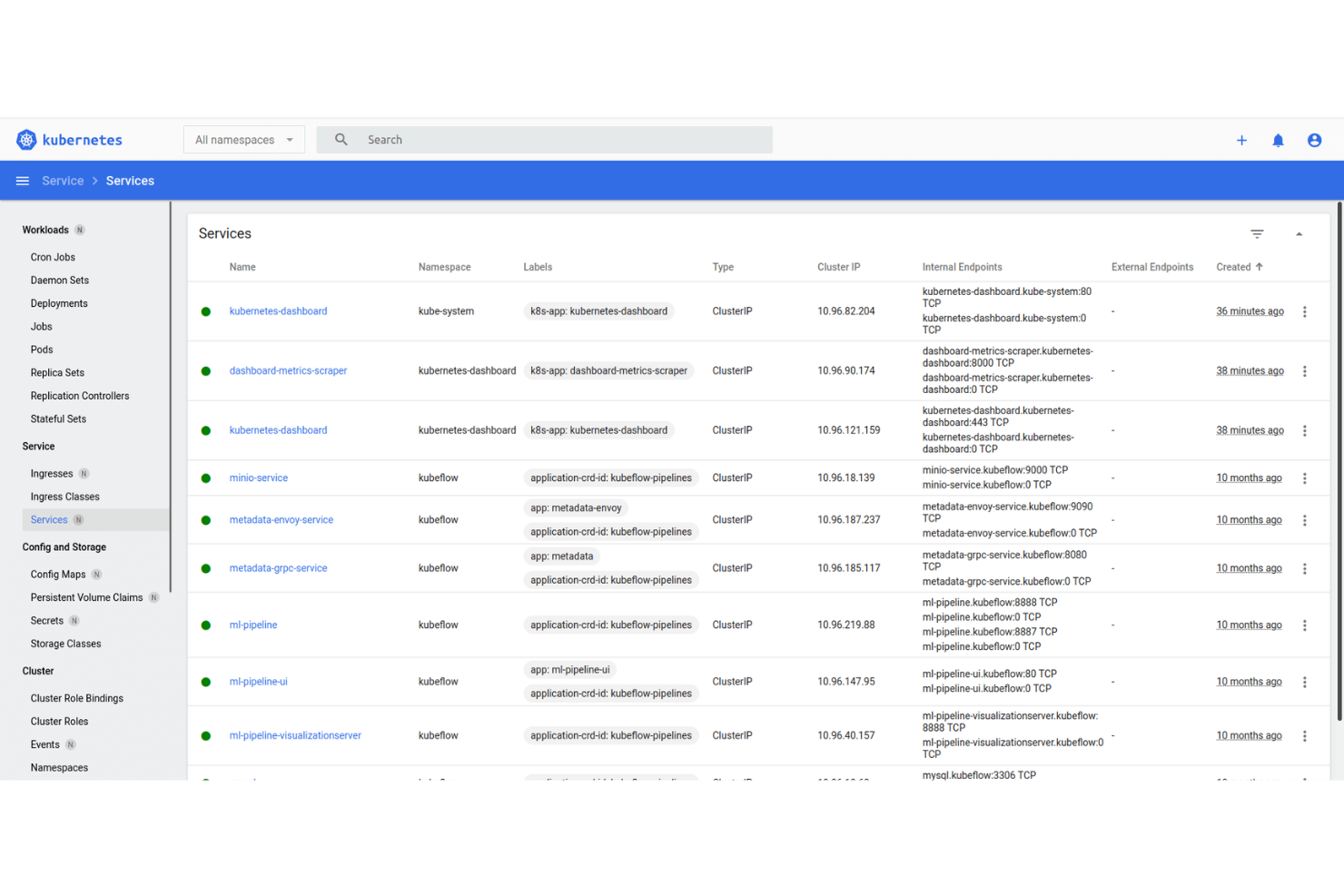Navigate using the Service breadcrumb
The height and width of the screenshot is (896, 1344).
pos(63,180)
